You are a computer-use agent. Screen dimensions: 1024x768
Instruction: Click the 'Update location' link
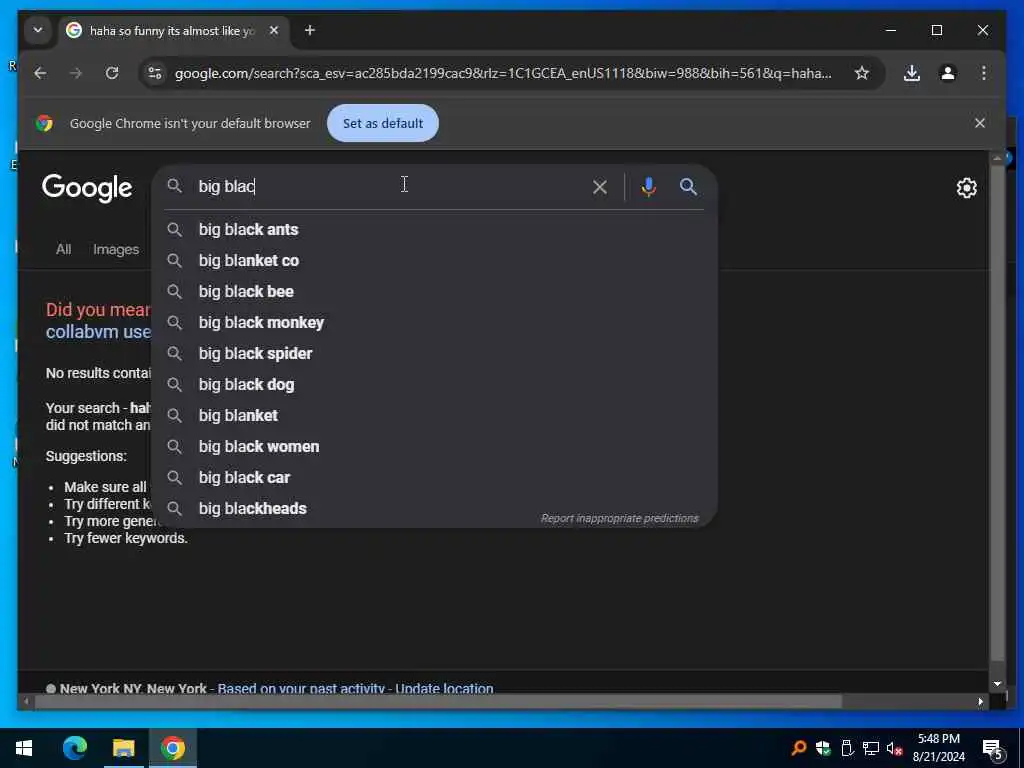pyautogui.click(x=444, y=688)
